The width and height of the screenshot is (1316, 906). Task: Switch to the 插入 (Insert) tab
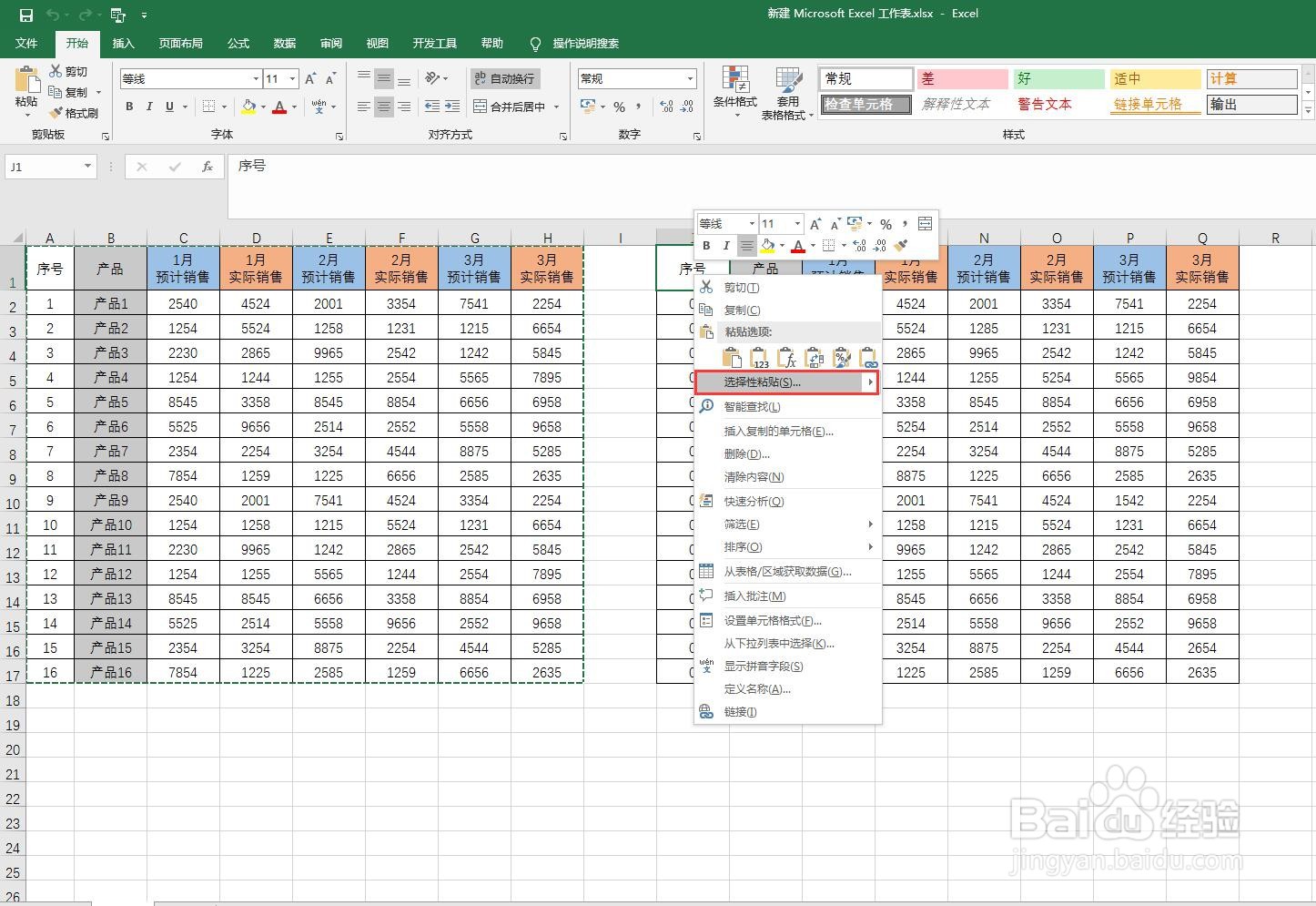click(123, 43)
